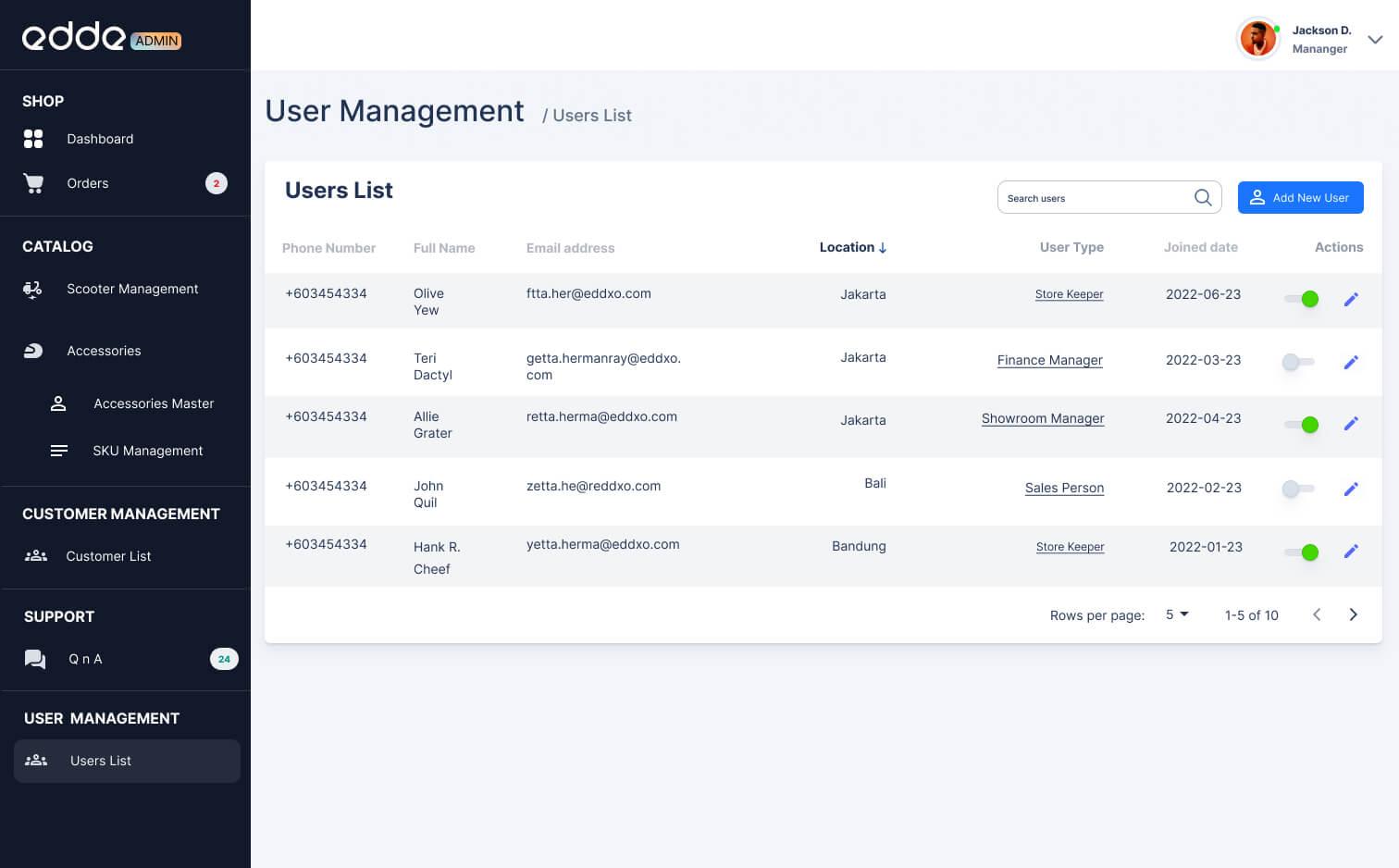Click Add New User button
The image size is (1399, 868).
click(1300, 198)
